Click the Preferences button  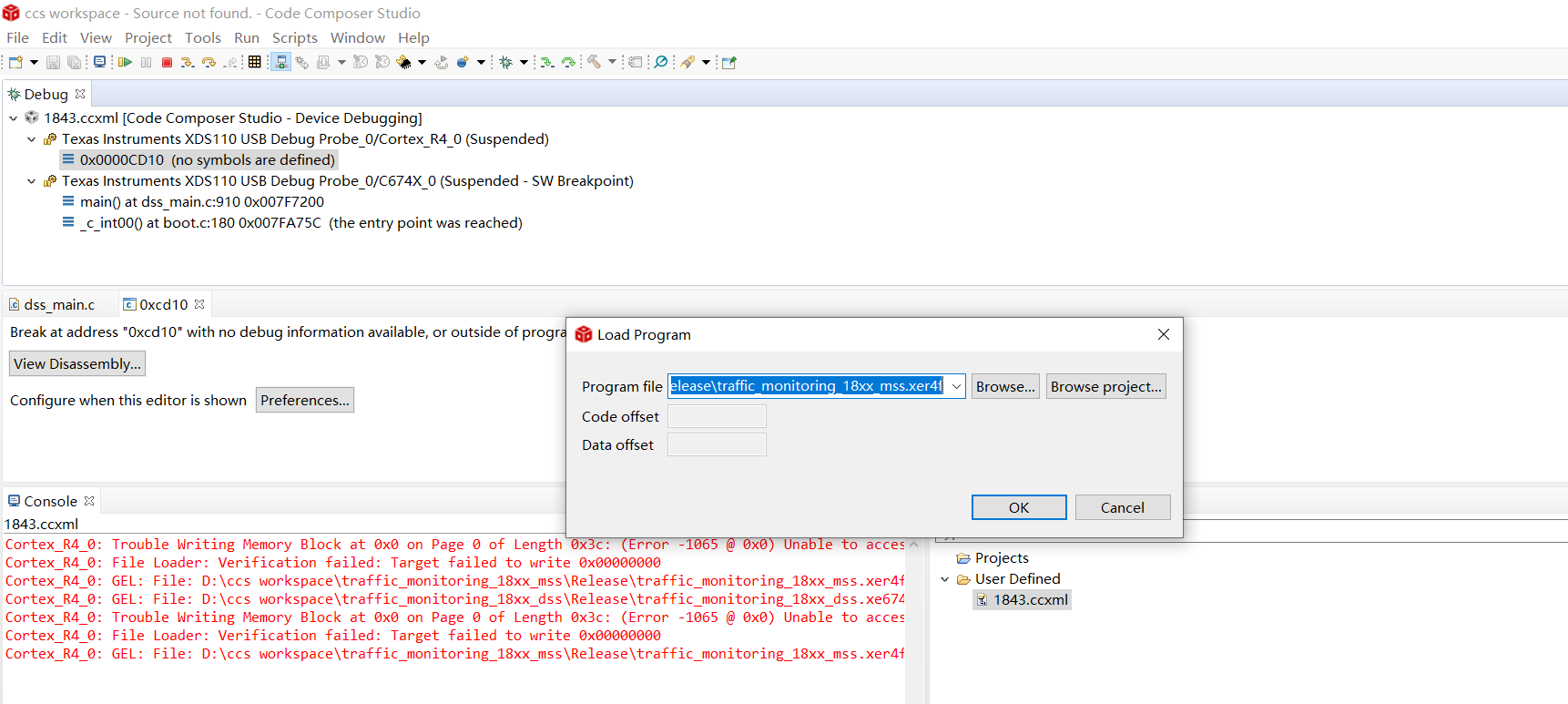coord(305,400)
